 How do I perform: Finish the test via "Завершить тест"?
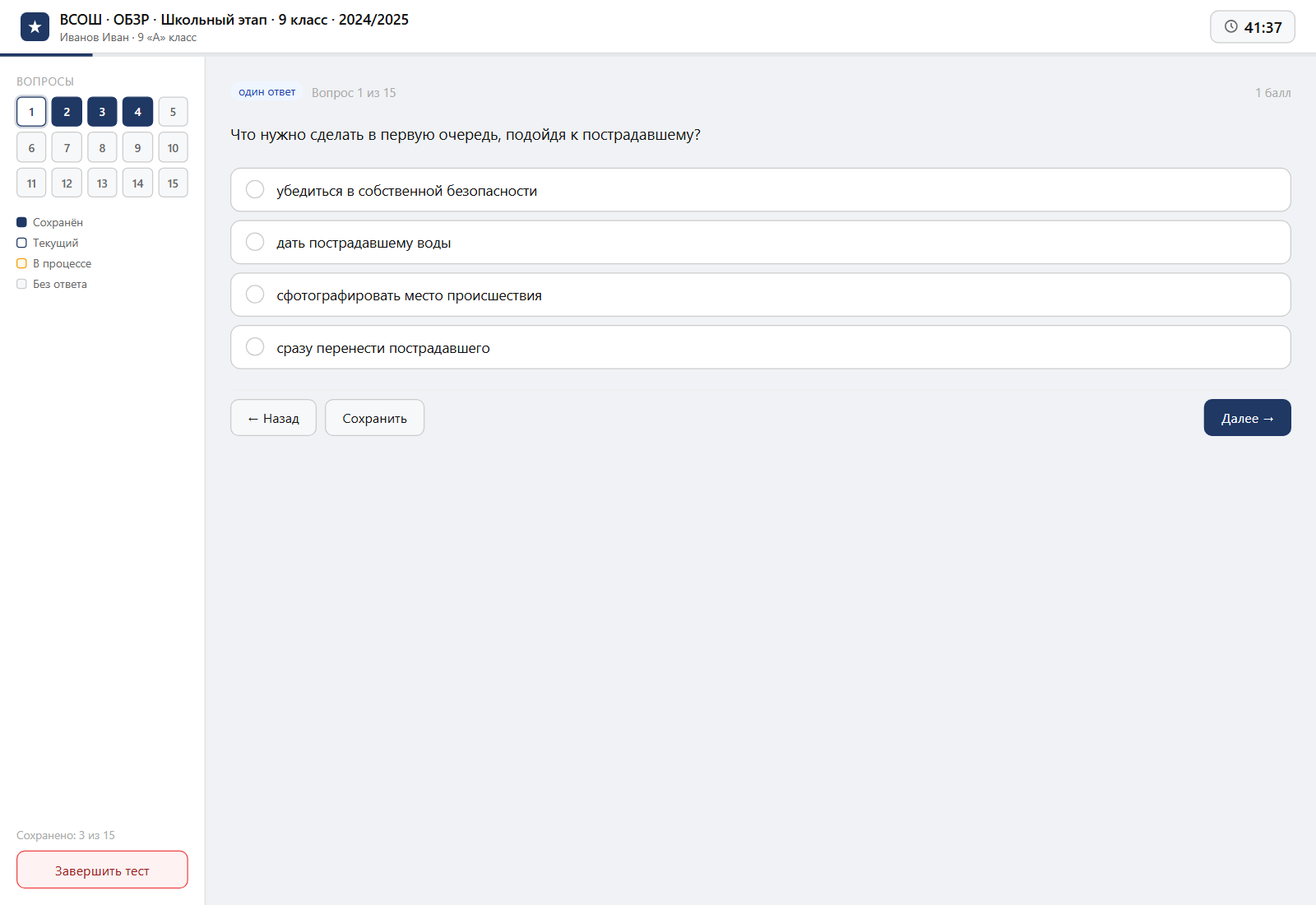pos(102,870)
